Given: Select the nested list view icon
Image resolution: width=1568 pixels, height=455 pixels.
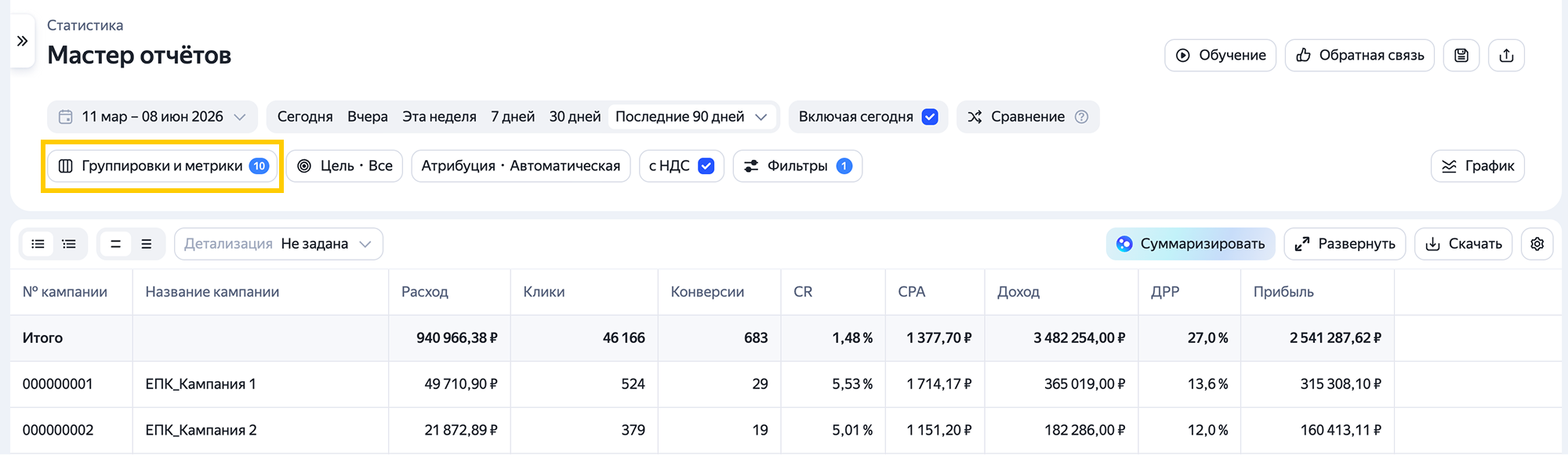Looking at the screenshot, I should (69, 244).
